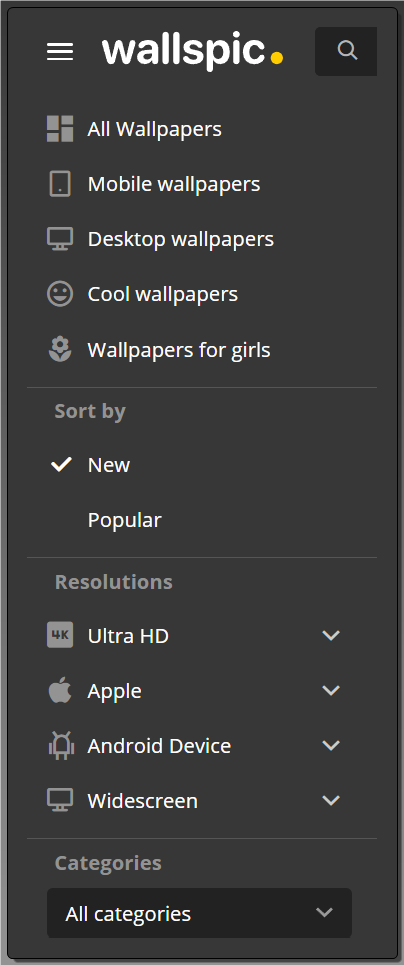Open the hamburger menu icon
Image resolution: width=404 pixels, height=965 pixels.
[60, 52]
